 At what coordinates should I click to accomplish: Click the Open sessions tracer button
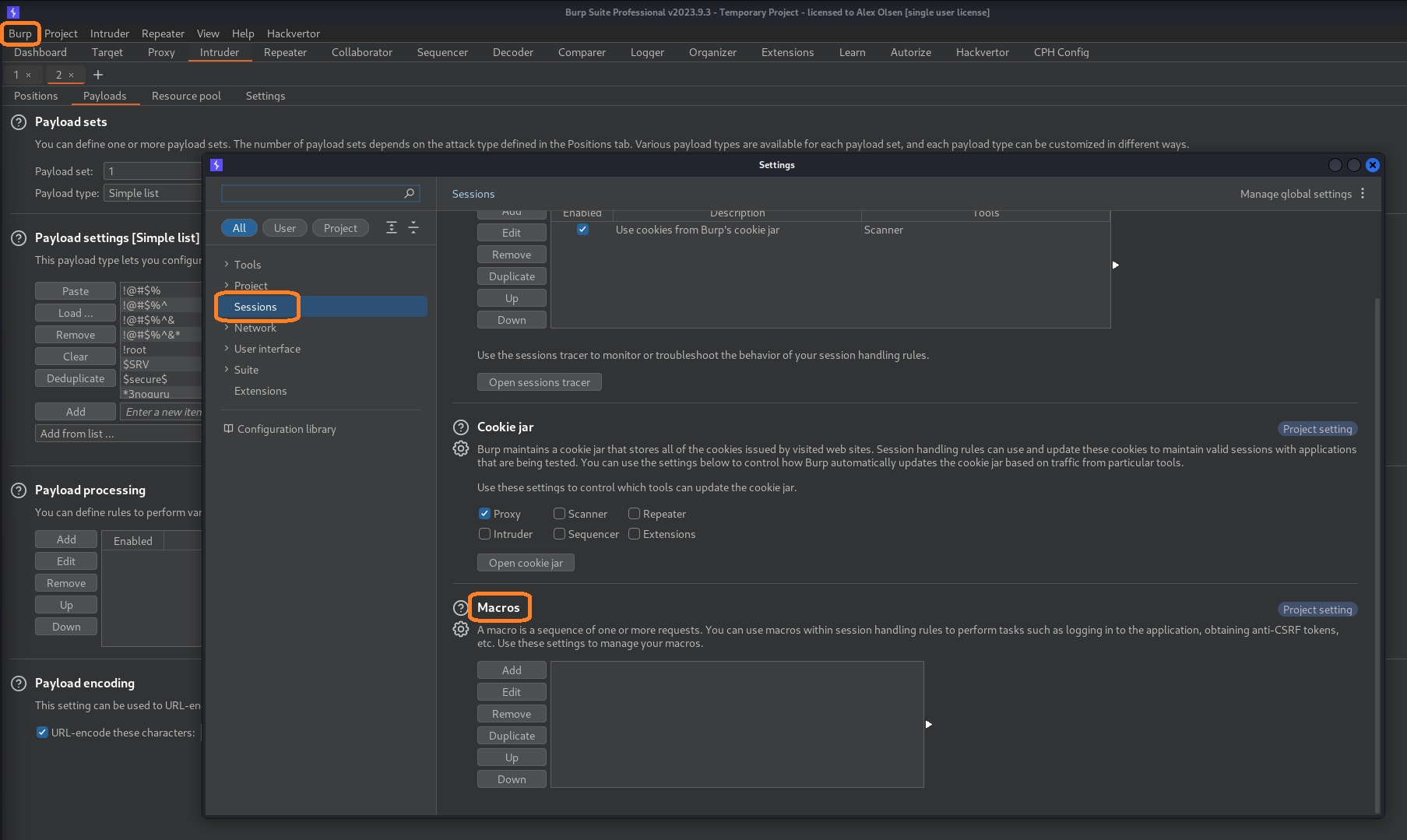coord(539,381)
